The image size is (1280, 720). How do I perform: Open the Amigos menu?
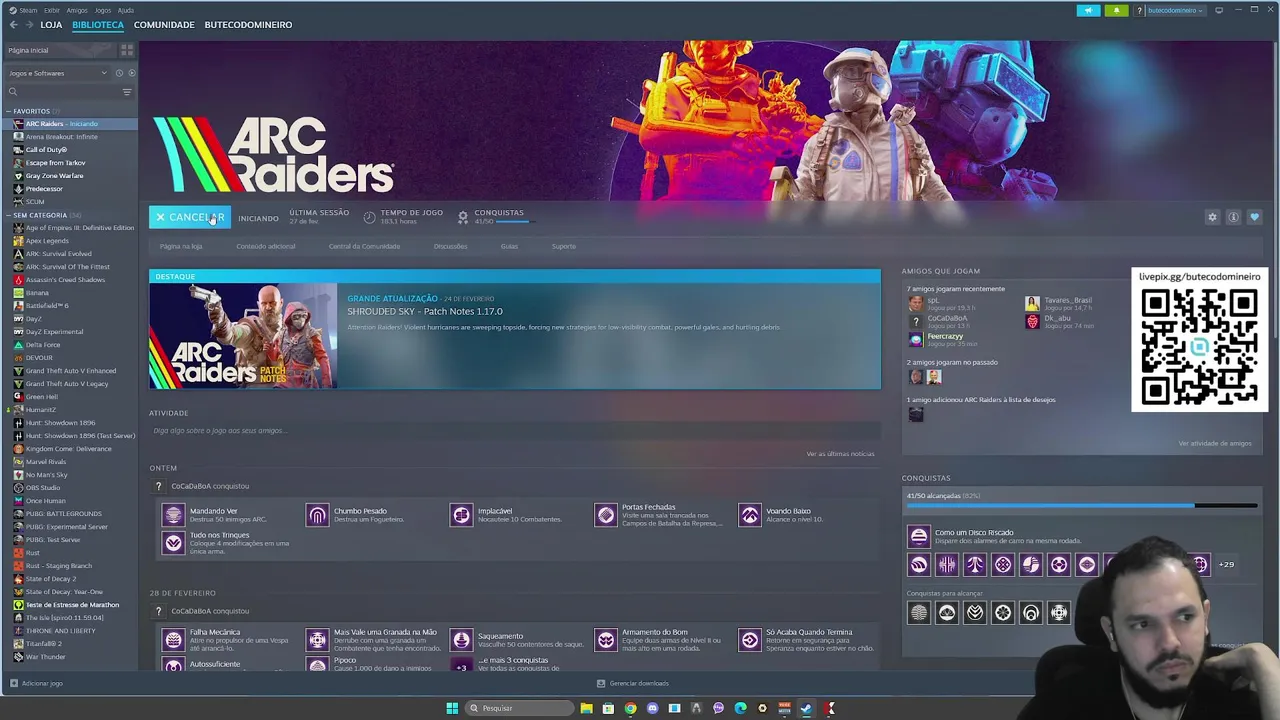[77, 10]
